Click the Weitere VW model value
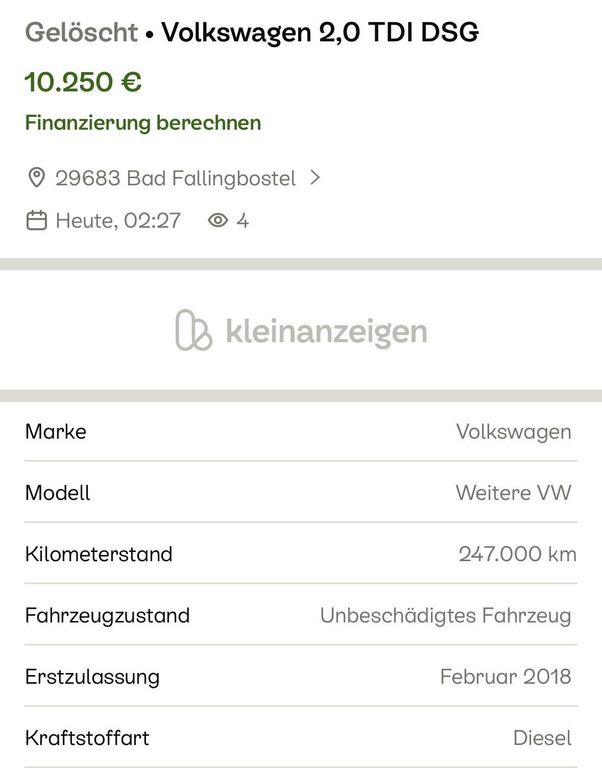Image resolution: width=602 pixels, height=768 pixels. [x=513, y=493]
